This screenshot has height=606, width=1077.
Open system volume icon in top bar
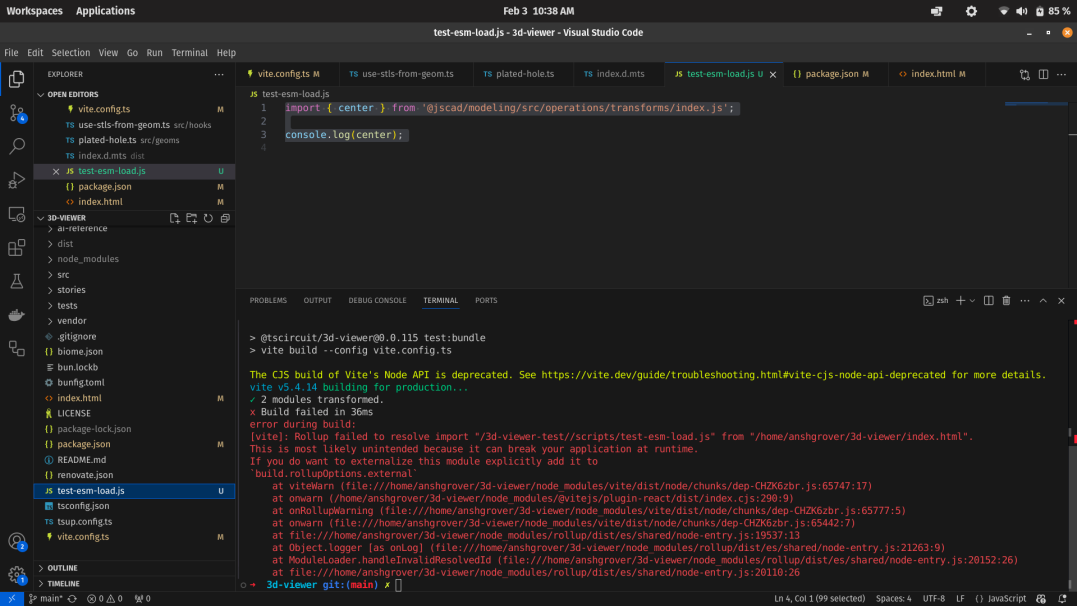tap(1021, 11)
